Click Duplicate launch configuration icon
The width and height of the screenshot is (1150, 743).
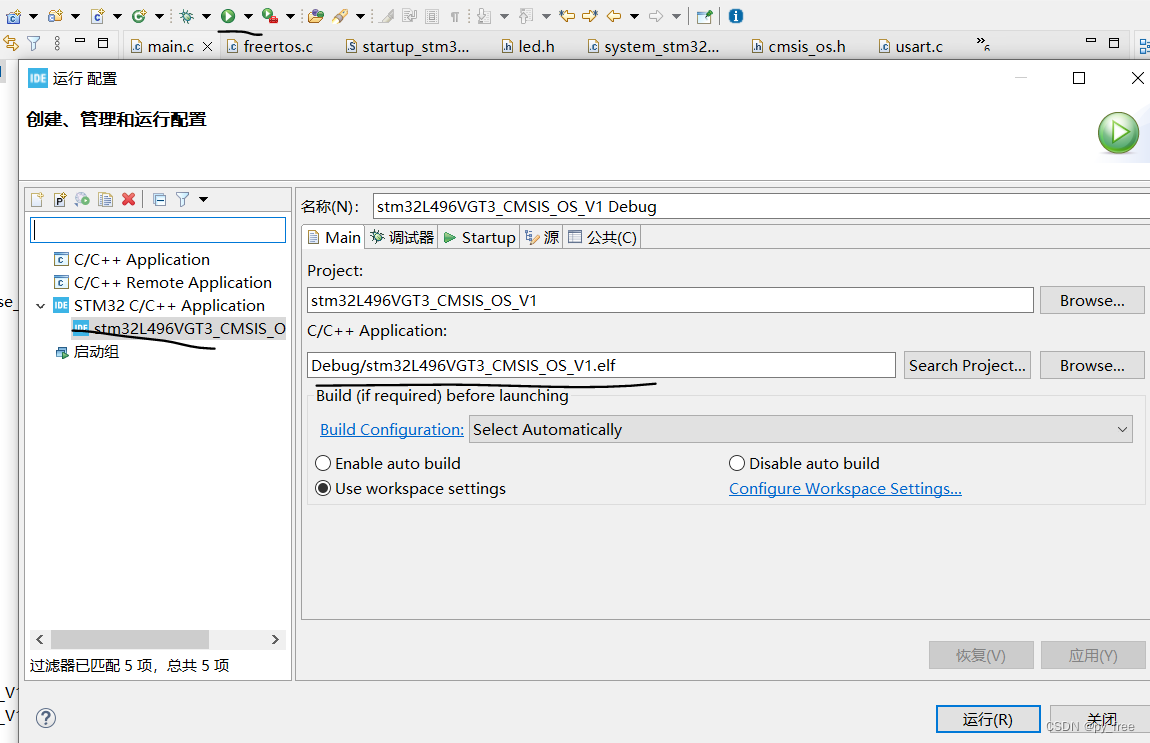(x=106, y=200)
